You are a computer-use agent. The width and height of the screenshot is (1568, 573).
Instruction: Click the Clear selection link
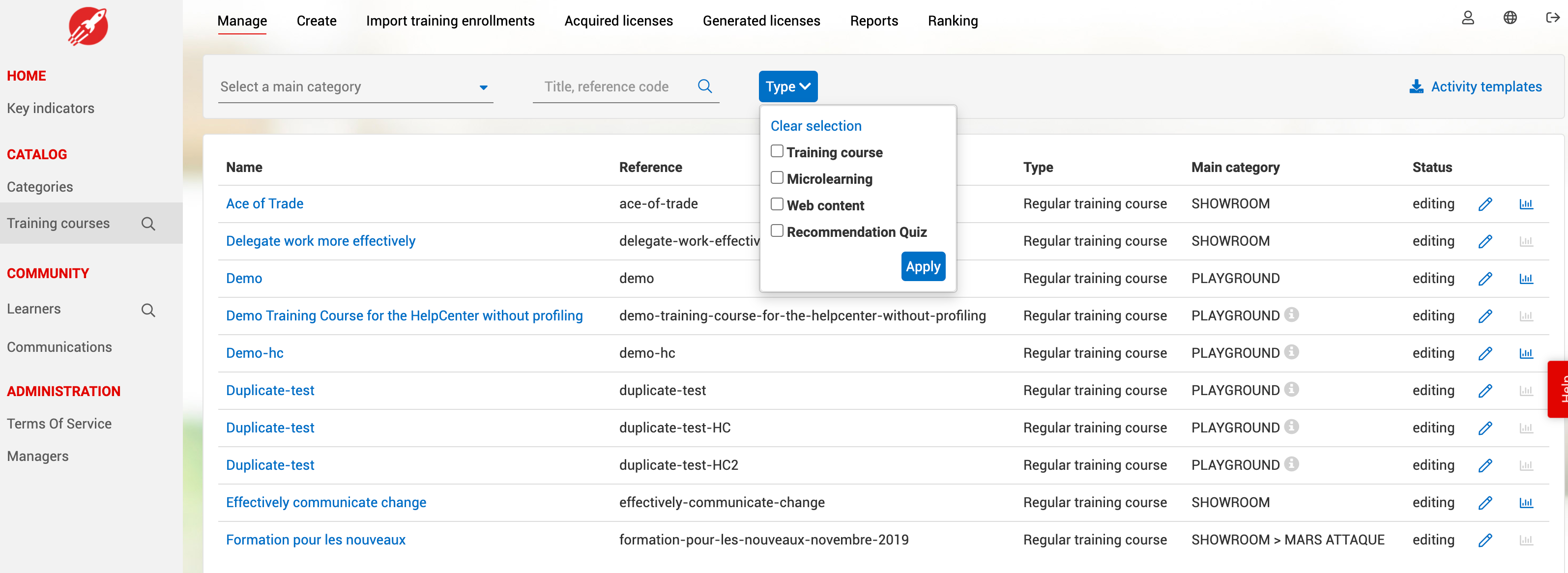[x=815, y=126]
